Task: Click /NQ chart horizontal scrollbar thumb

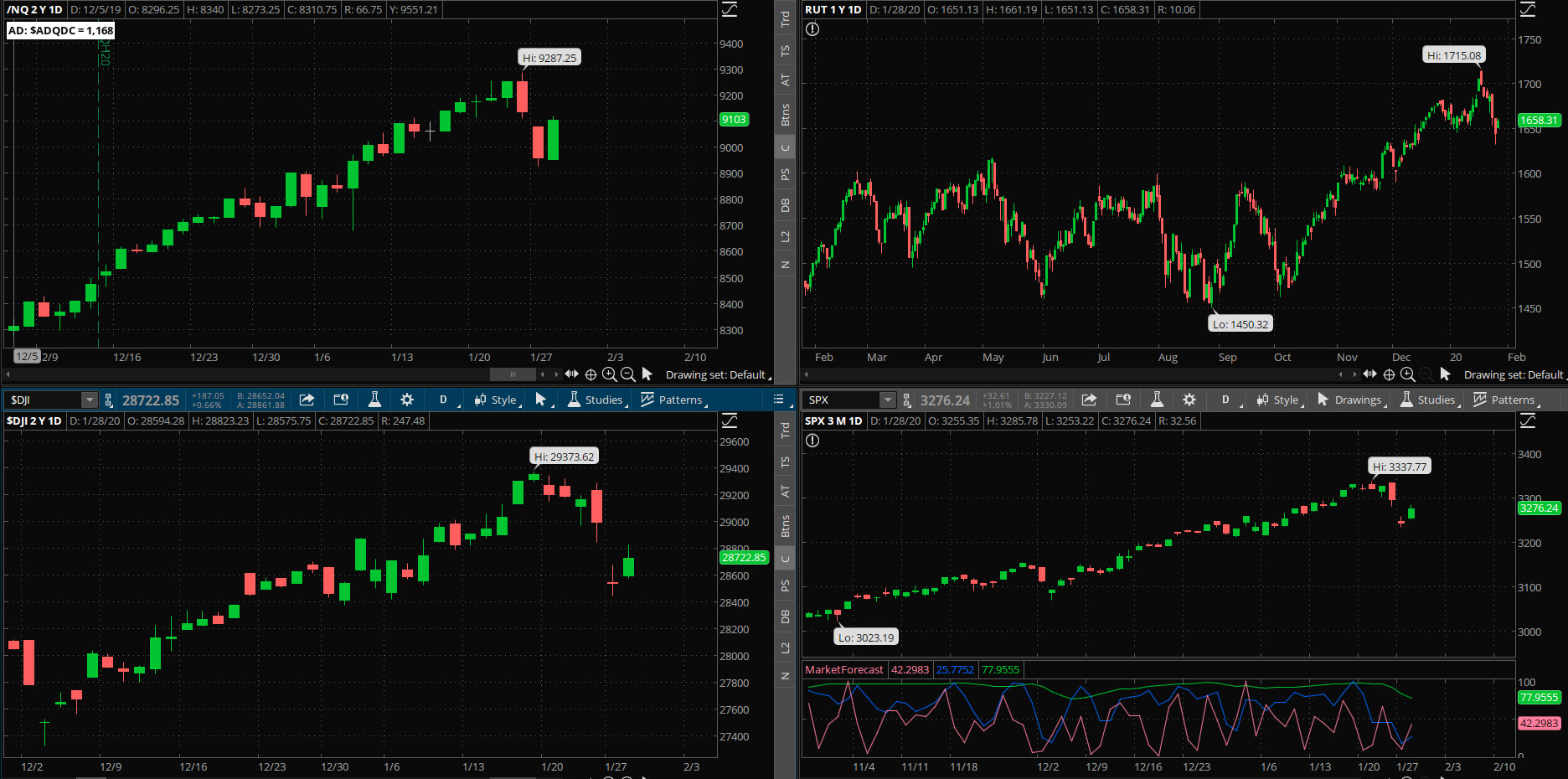Action: 513,374
